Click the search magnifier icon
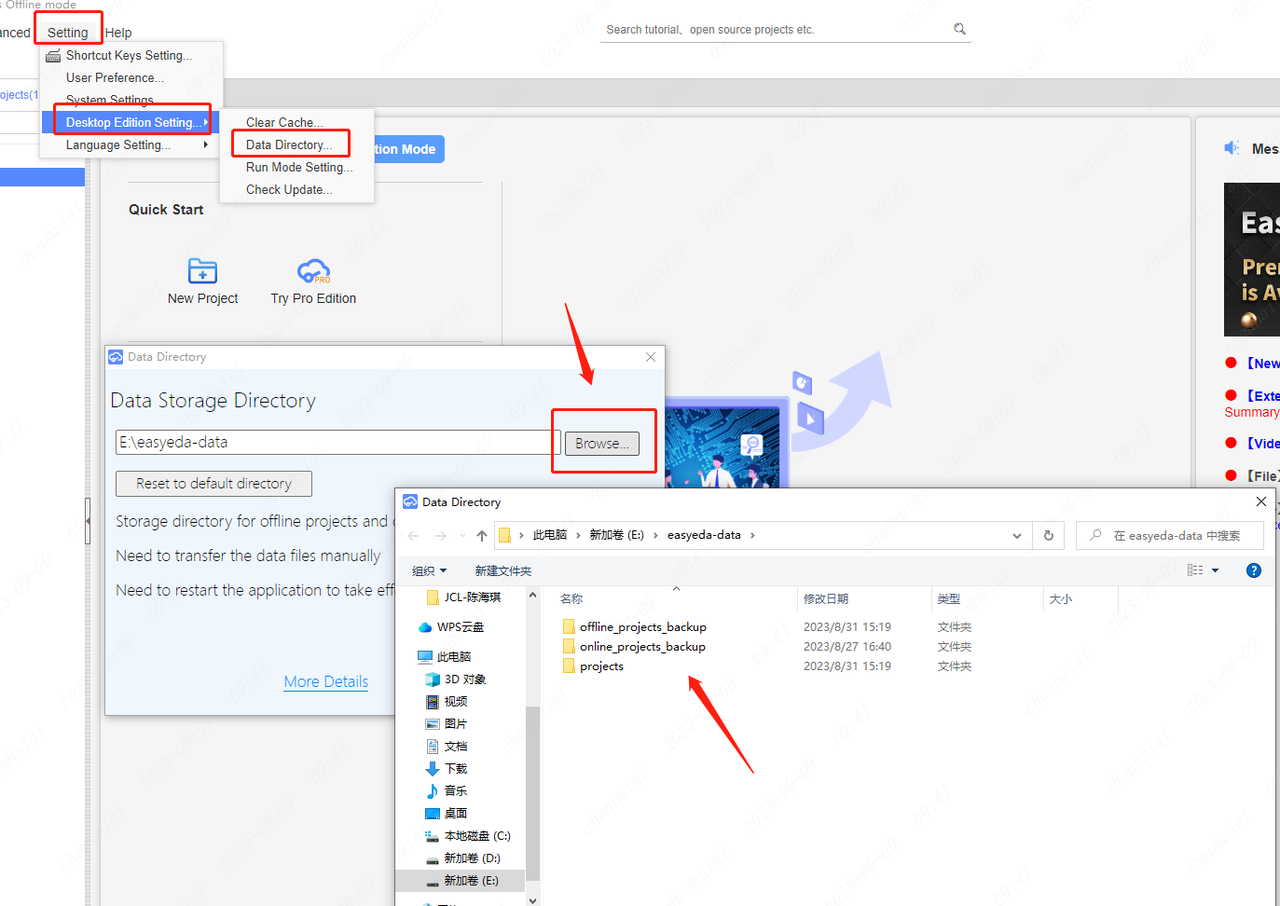The width and height of the screenshot is (1280, 906). pyautogui.click(x=960, y=29)
